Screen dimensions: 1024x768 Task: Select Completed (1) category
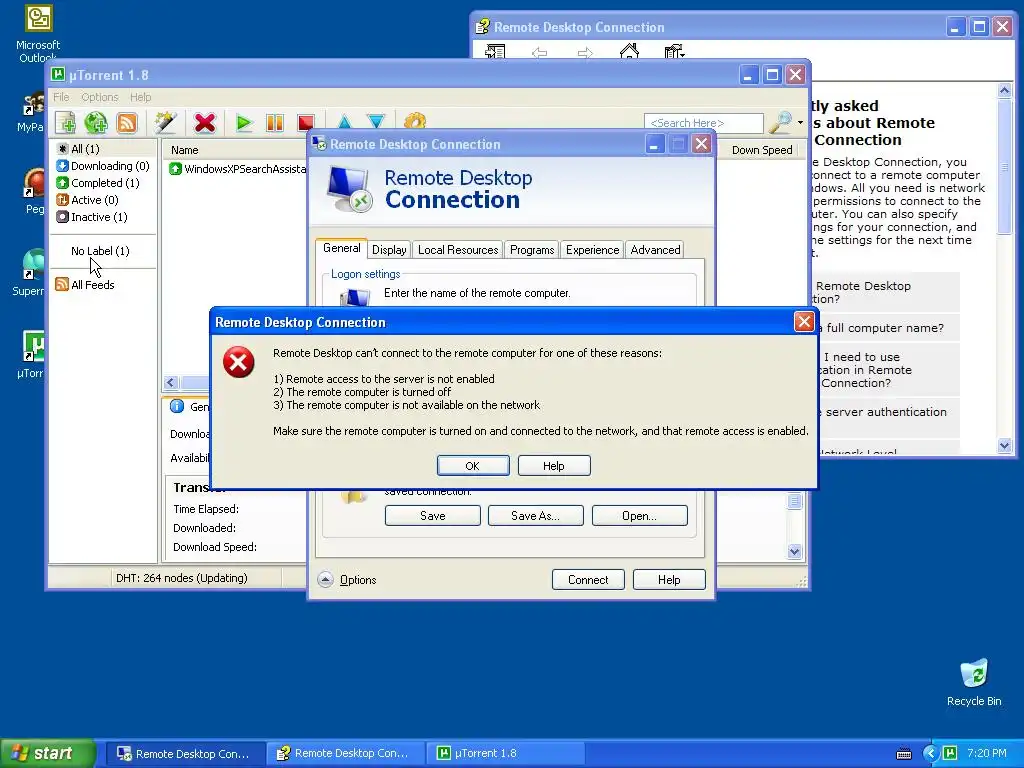coord(98,183)
